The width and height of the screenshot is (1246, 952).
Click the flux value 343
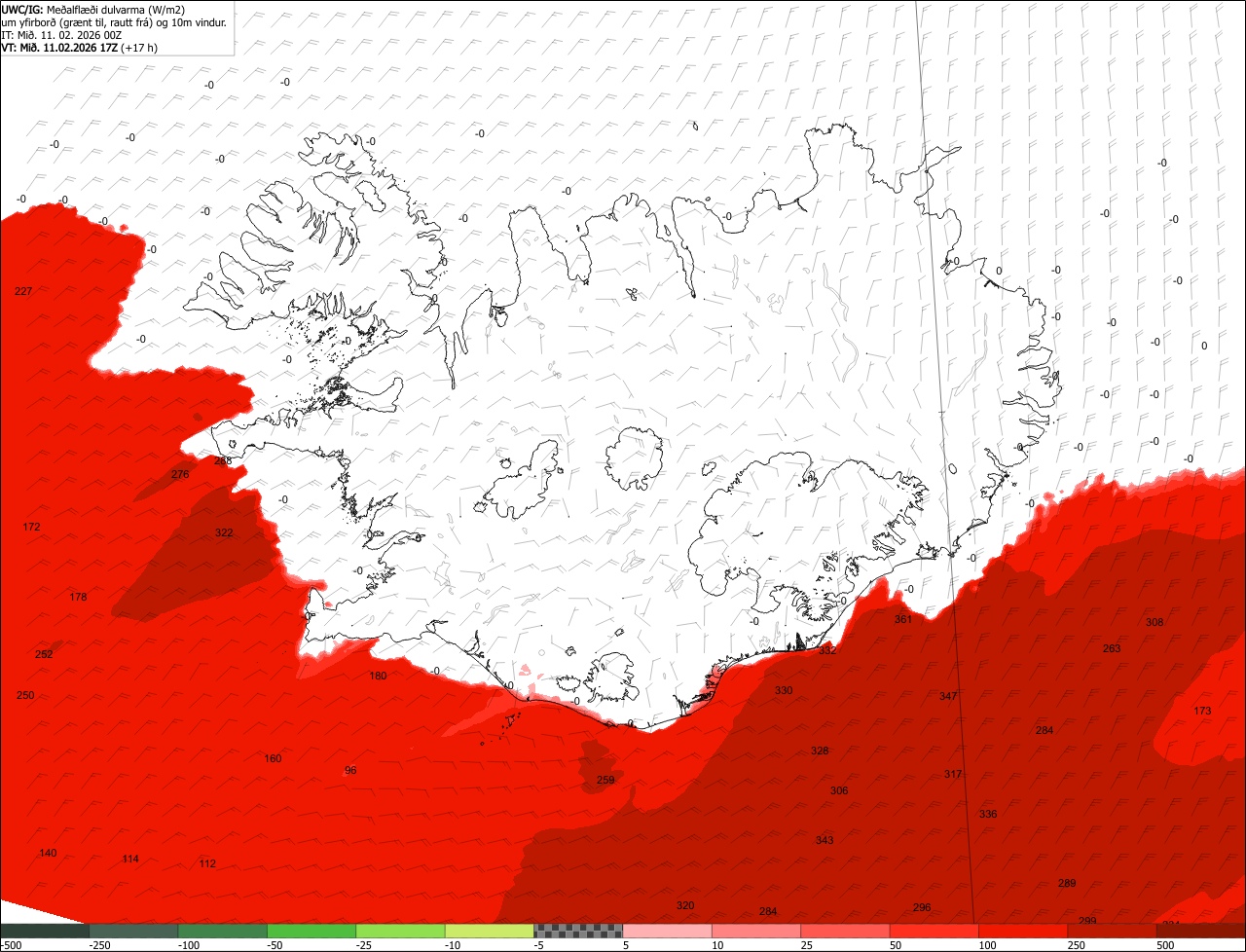point(825,840)
